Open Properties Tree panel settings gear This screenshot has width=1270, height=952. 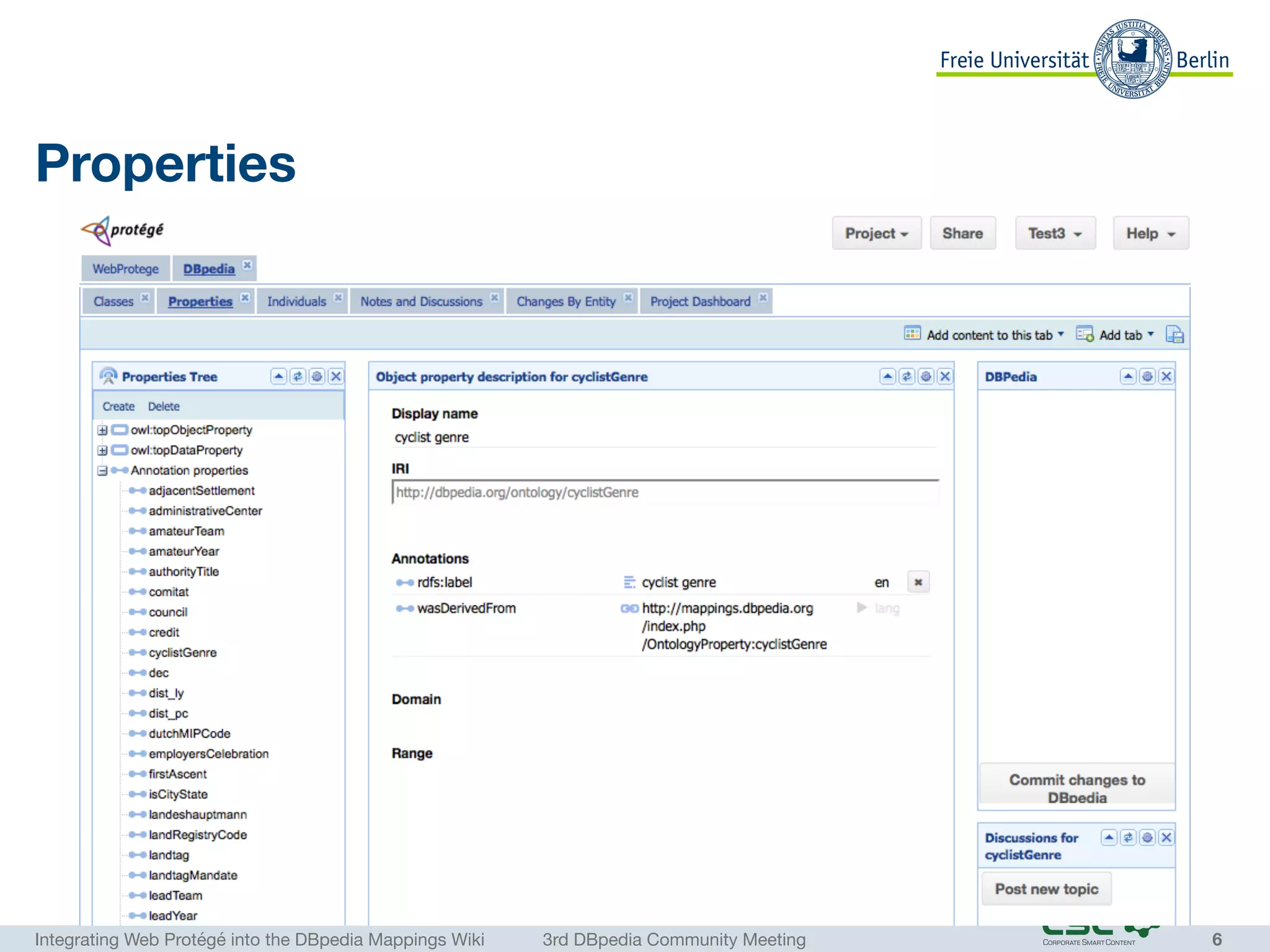coord(317,377)
